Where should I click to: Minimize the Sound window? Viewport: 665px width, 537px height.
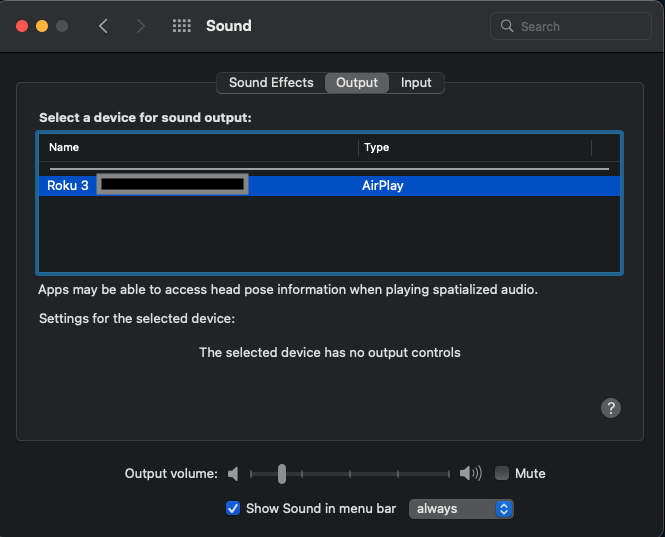click(x=42, y=26)
